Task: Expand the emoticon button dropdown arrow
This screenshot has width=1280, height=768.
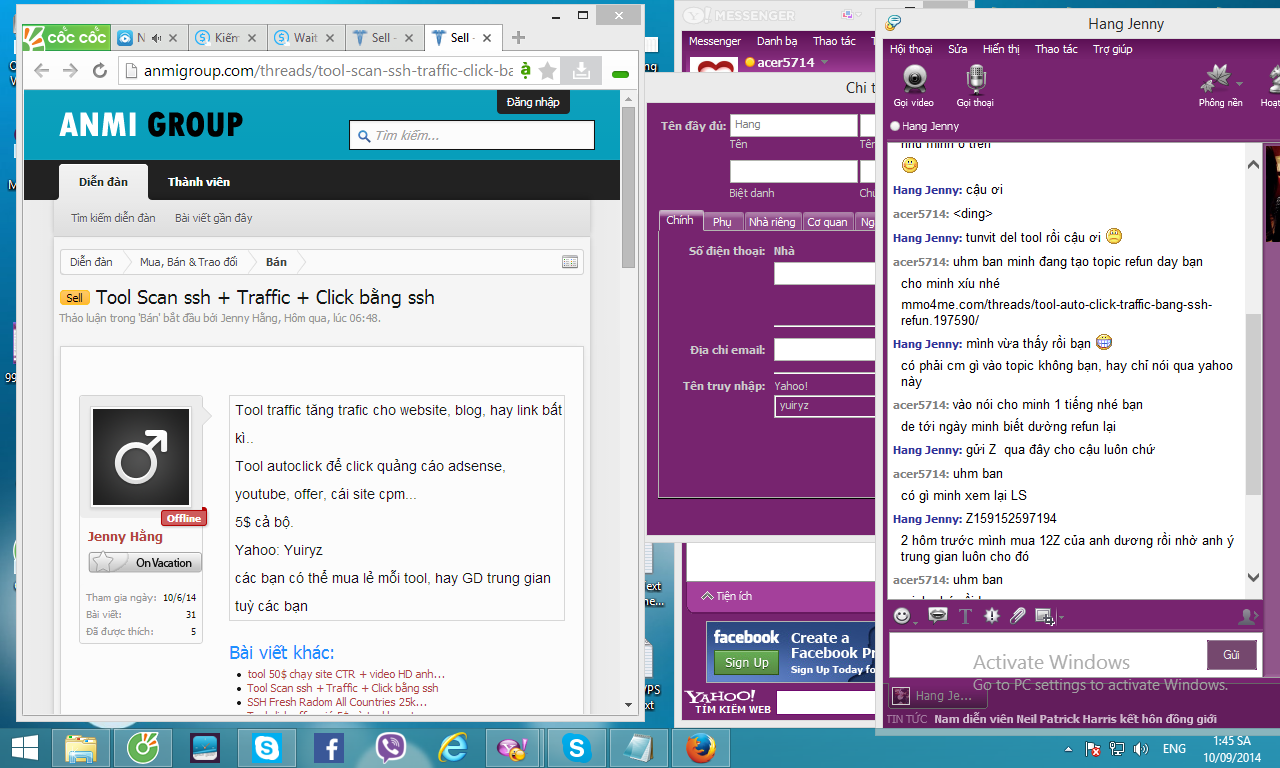Action: tap(916, 621)
